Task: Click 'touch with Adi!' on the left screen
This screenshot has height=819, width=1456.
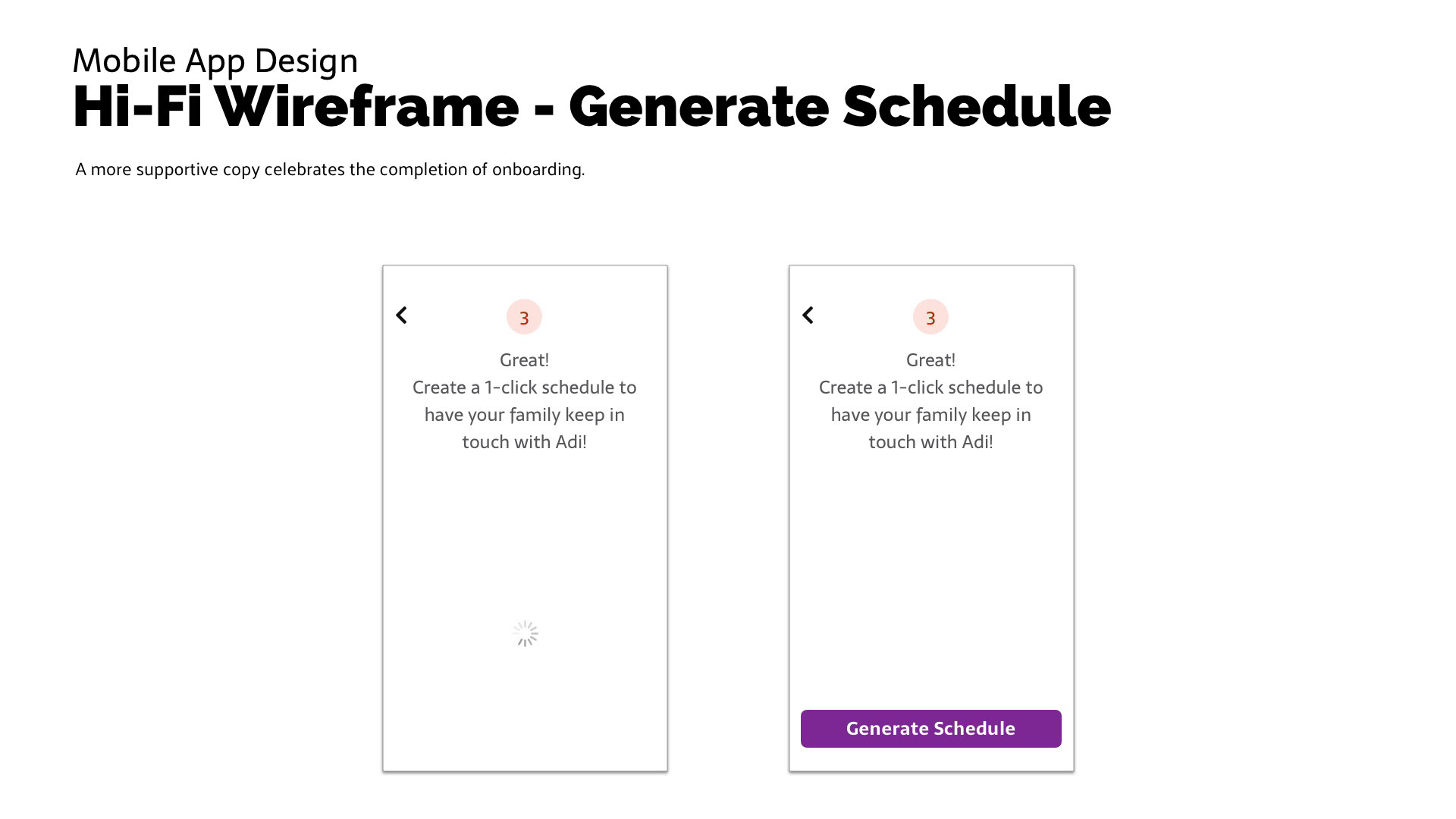Action: 524,442
